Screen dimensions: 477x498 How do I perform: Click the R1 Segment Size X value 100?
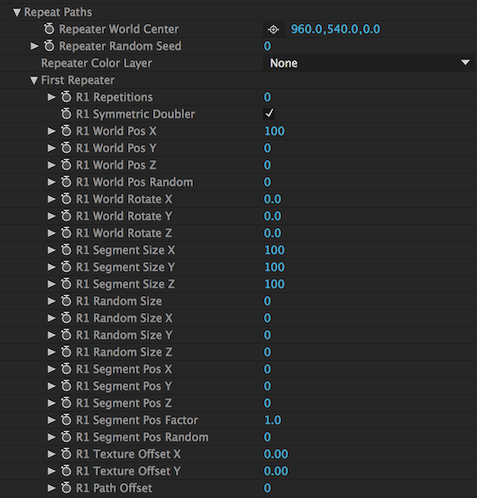[x=274, y=250]
